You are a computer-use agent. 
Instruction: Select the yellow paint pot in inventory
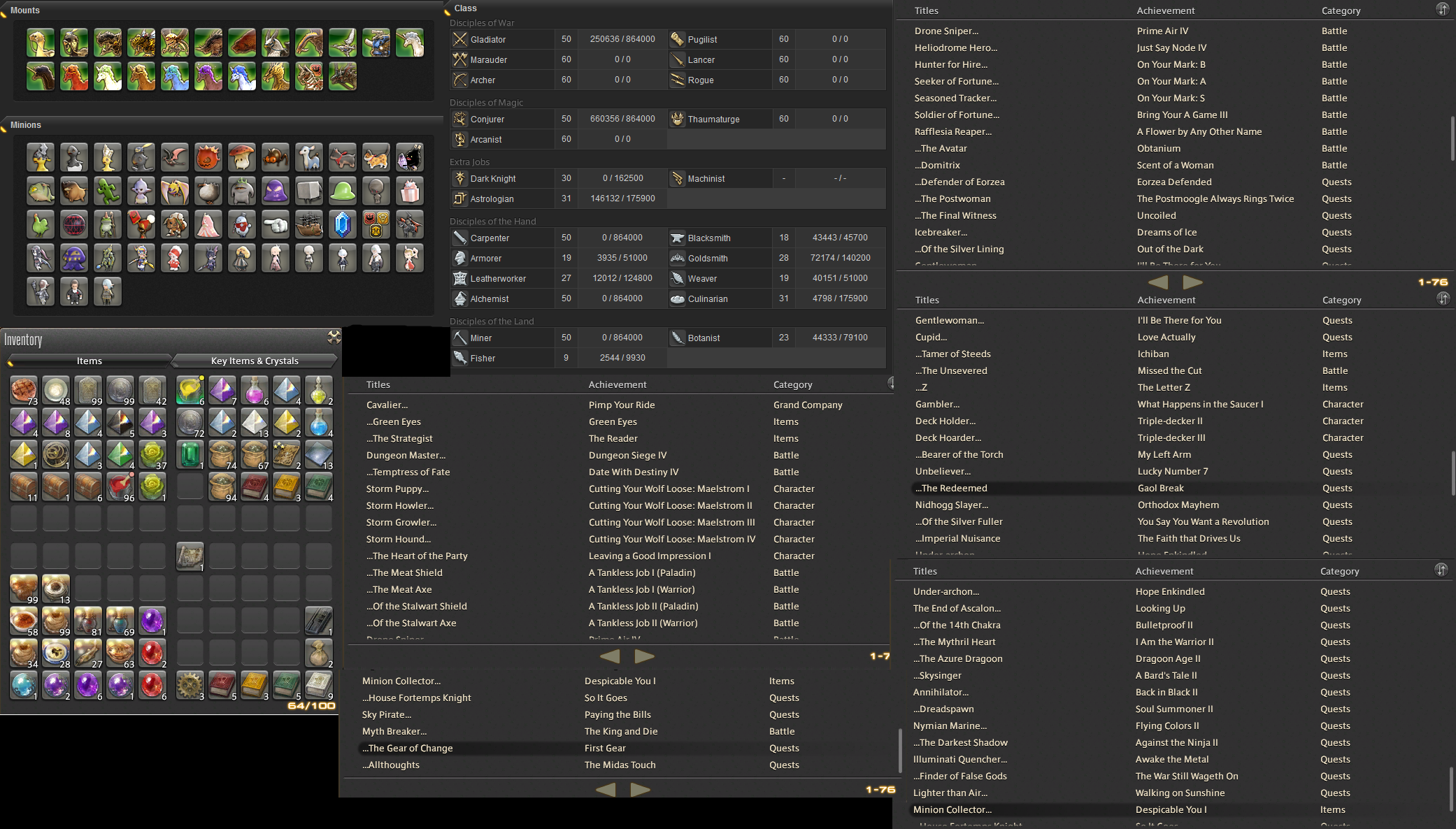point(190,391)
